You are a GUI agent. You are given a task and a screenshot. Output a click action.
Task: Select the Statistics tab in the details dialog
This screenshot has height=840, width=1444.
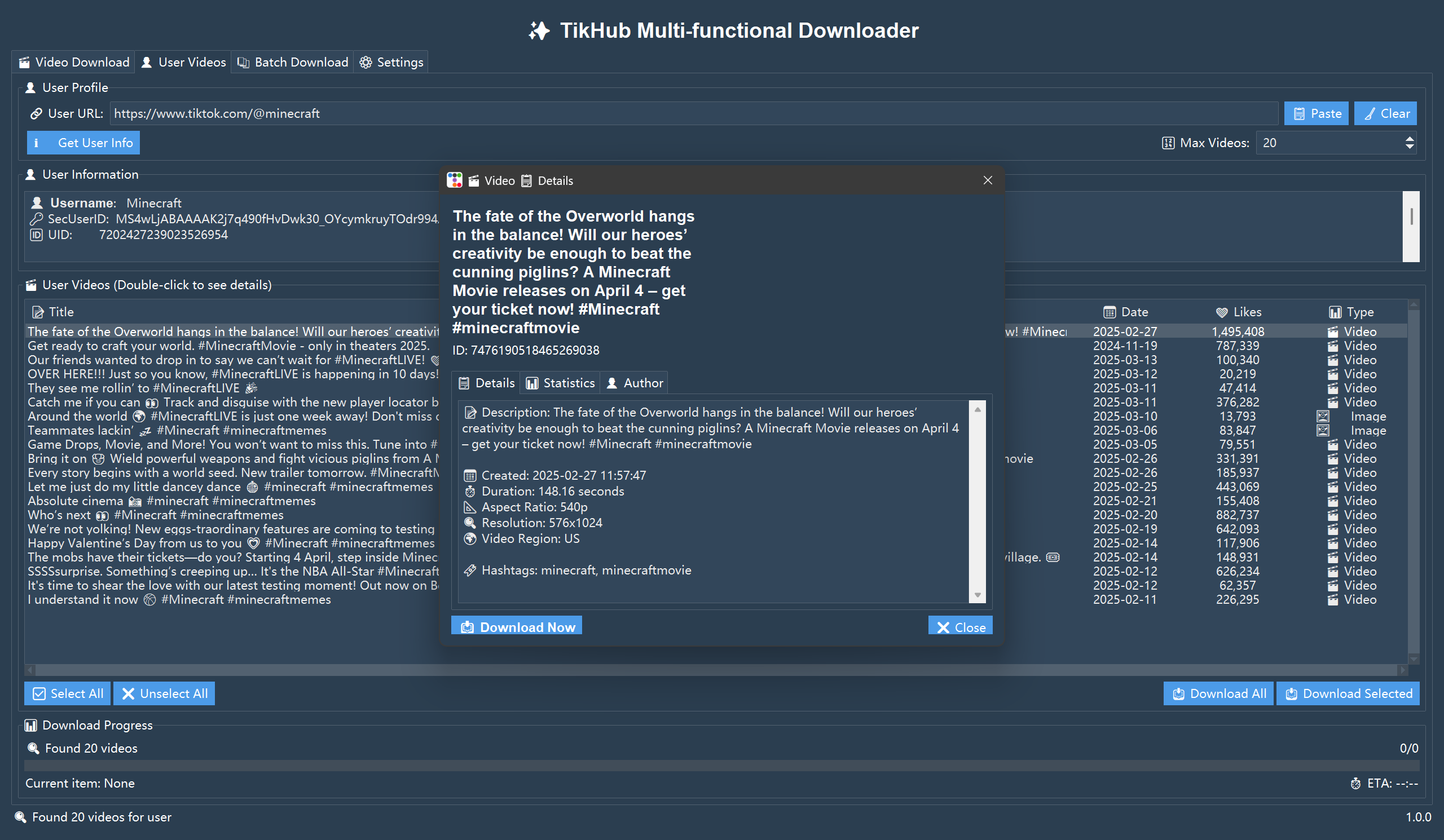[x=561, y=383]
